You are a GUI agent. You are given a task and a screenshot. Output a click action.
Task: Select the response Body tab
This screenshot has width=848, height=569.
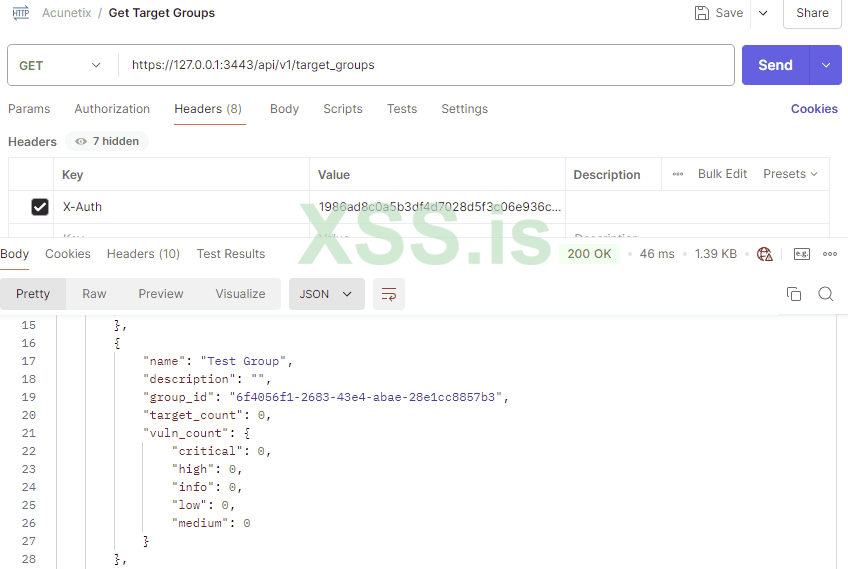[x=15, y=254]
